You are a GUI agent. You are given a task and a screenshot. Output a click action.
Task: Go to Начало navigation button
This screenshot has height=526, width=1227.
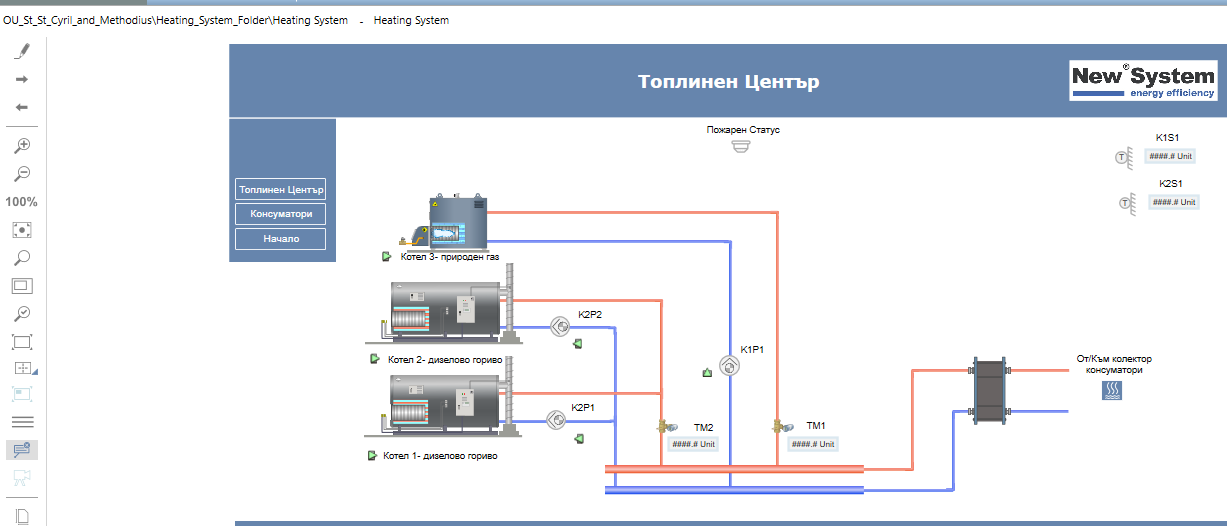[x=281, y=239]
